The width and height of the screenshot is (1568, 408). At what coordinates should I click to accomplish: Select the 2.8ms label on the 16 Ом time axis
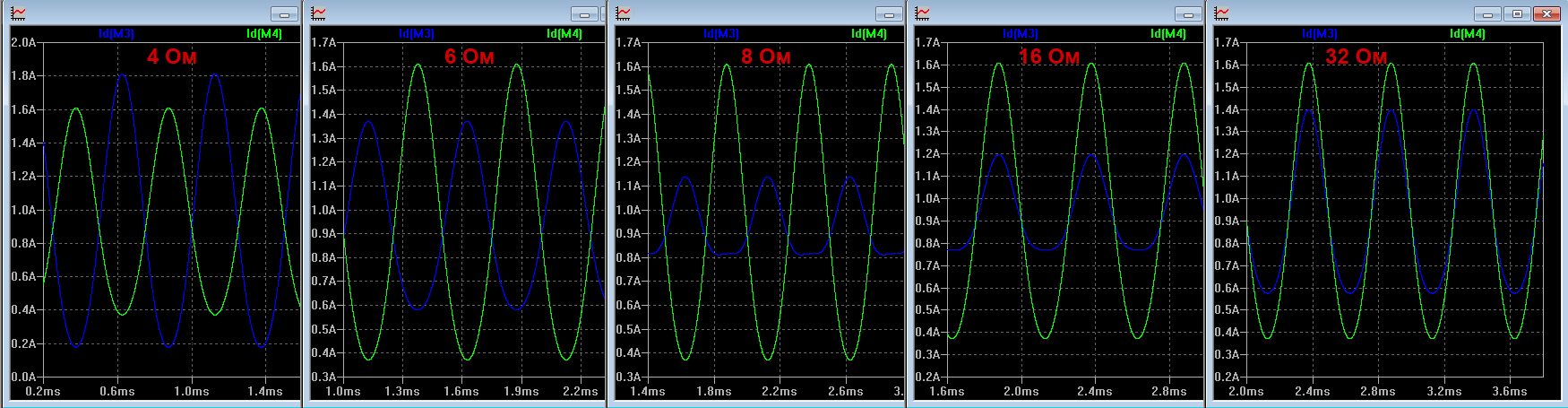coord(1169,392)
